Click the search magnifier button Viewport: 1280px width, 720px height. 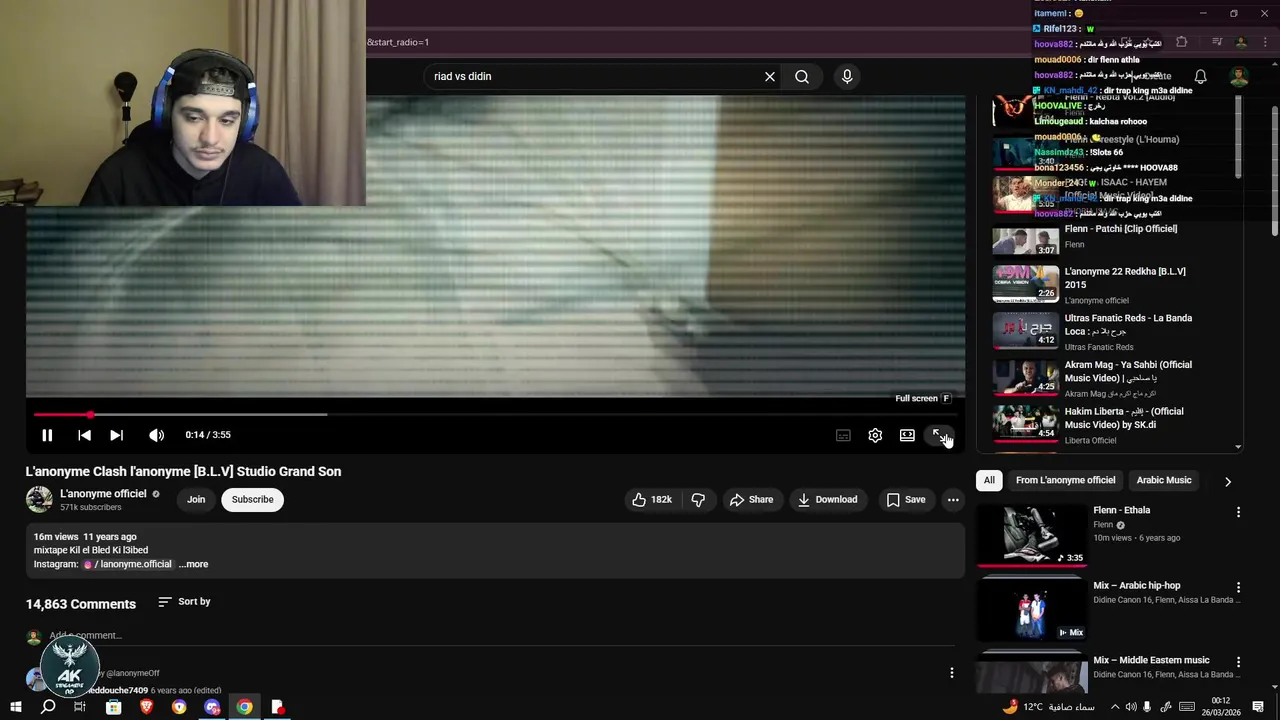point(802,76)
